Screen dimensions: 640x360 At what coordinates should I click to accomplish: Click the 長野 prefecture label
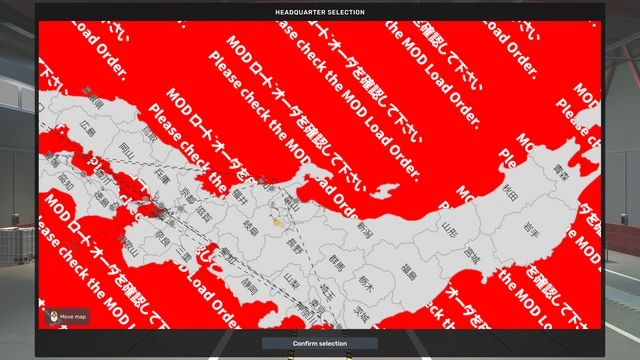[x=293, y=246]
